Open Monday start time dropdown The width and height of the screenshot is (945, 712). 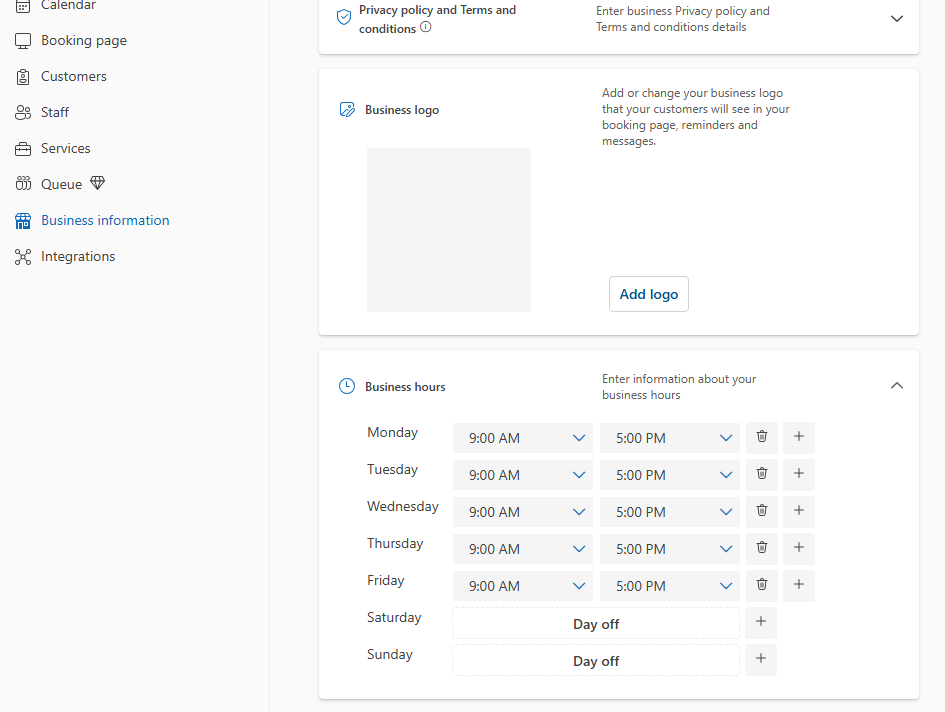point(523,438)
